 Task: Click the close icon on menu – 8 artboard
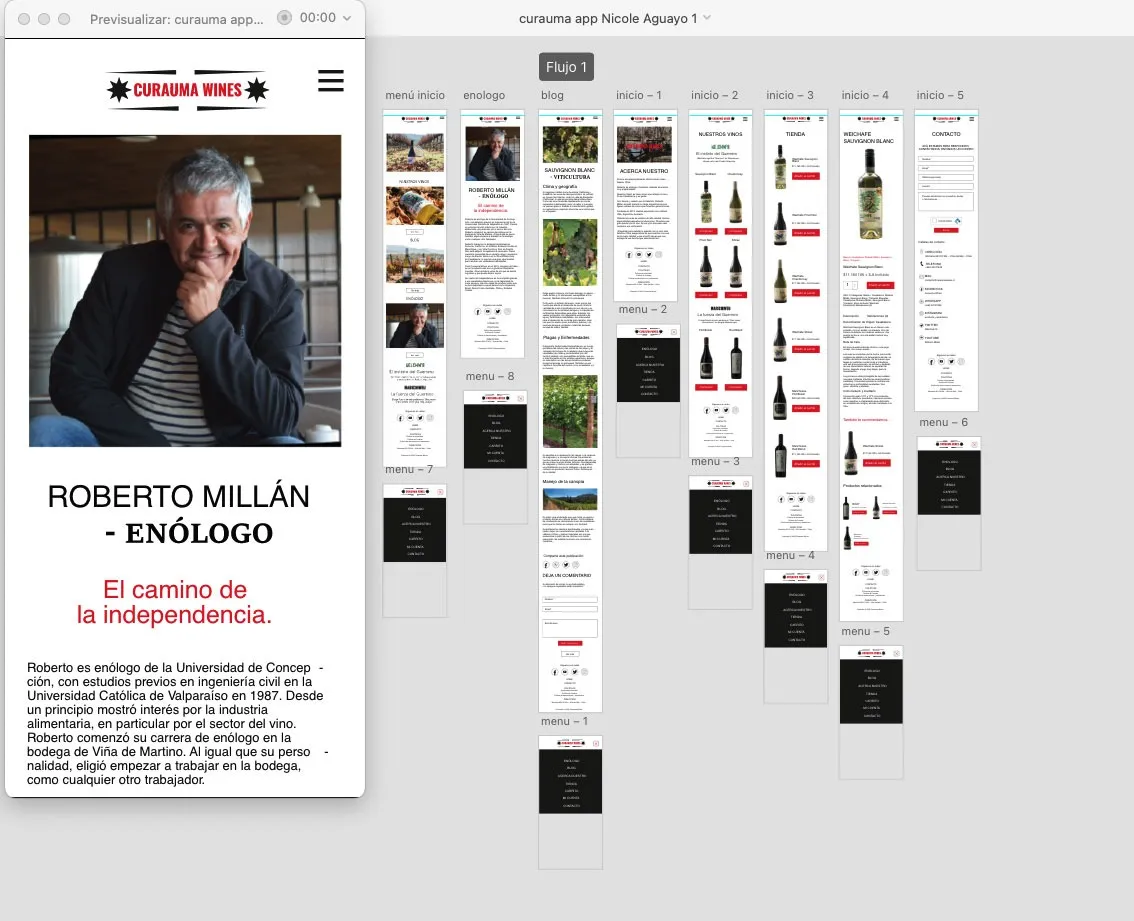[x=521, y=398]
